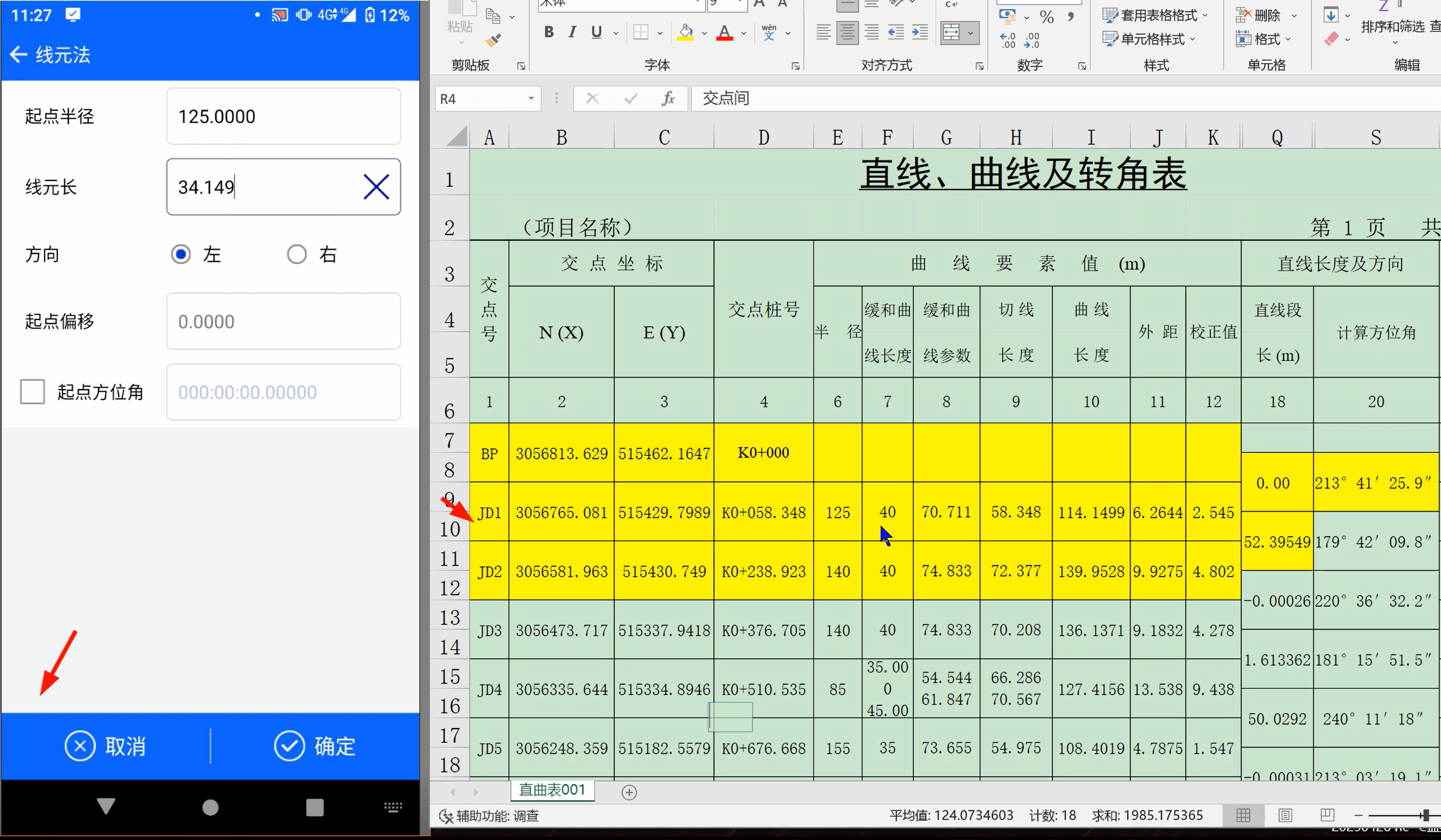Expand the 数字 group dialog launcher
Screen dimensions: 1441x840
[1081, 66]
